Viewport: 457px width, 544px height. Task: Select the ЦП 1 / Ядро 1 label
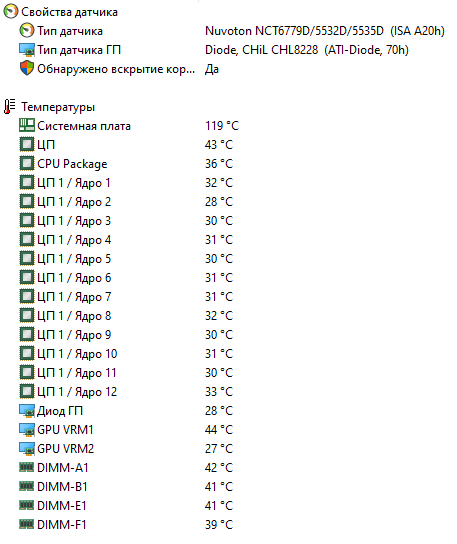pyautogui.click(x=74, y=183)
